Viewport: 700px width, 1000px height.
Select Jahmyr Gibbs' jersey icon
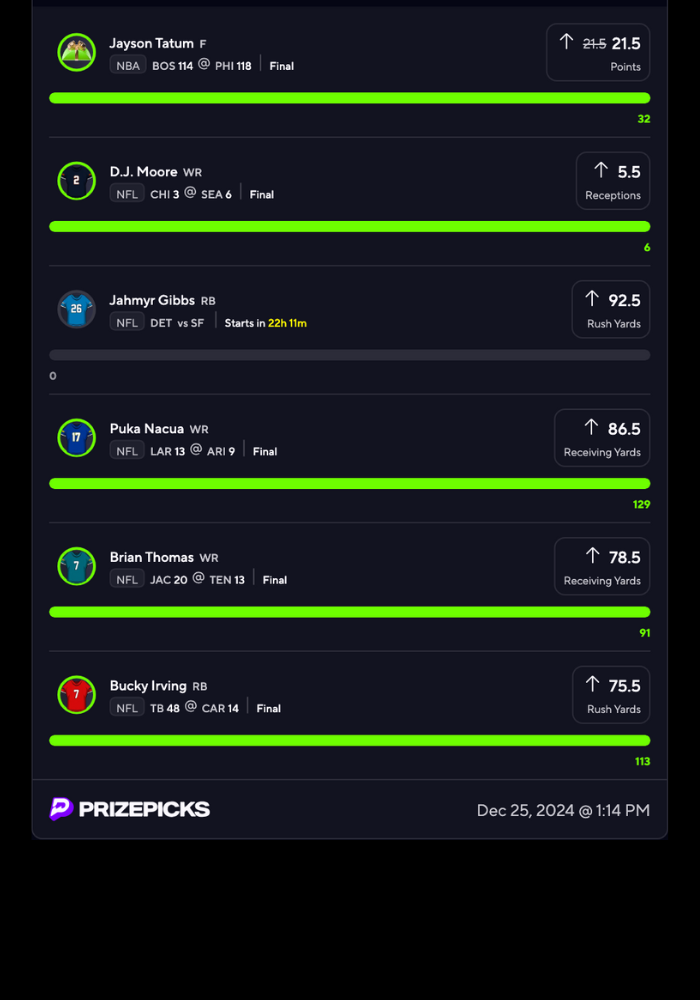(x=76, y=309)
